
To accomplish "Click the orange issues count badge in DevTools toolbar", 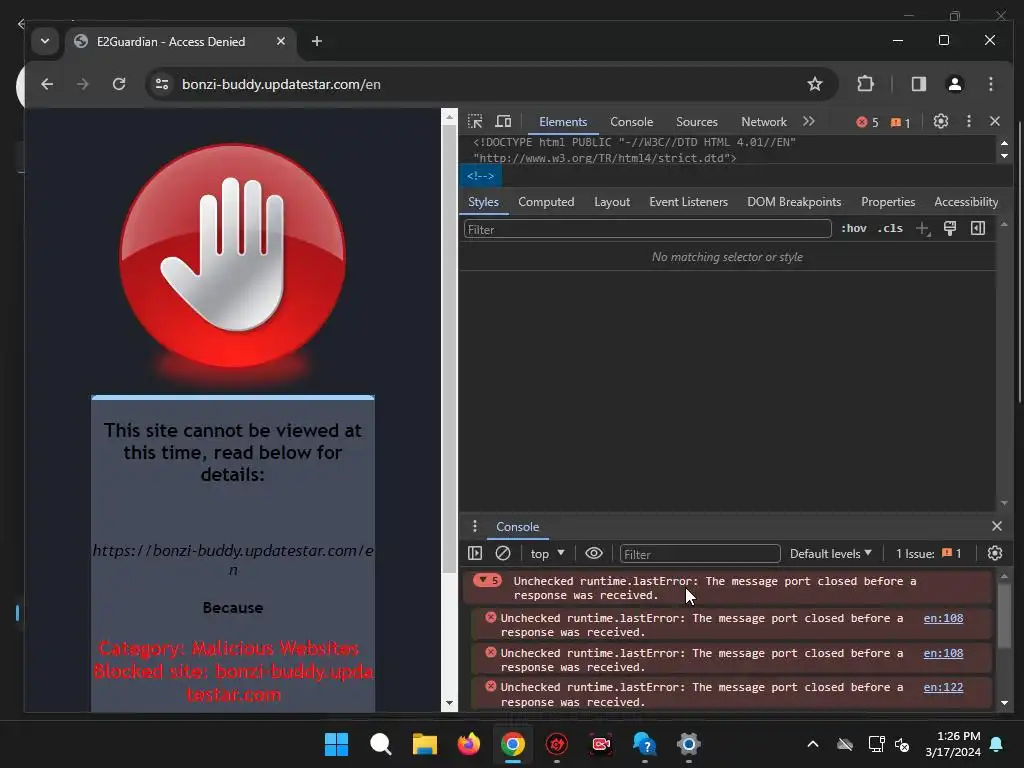I will 901,122.
